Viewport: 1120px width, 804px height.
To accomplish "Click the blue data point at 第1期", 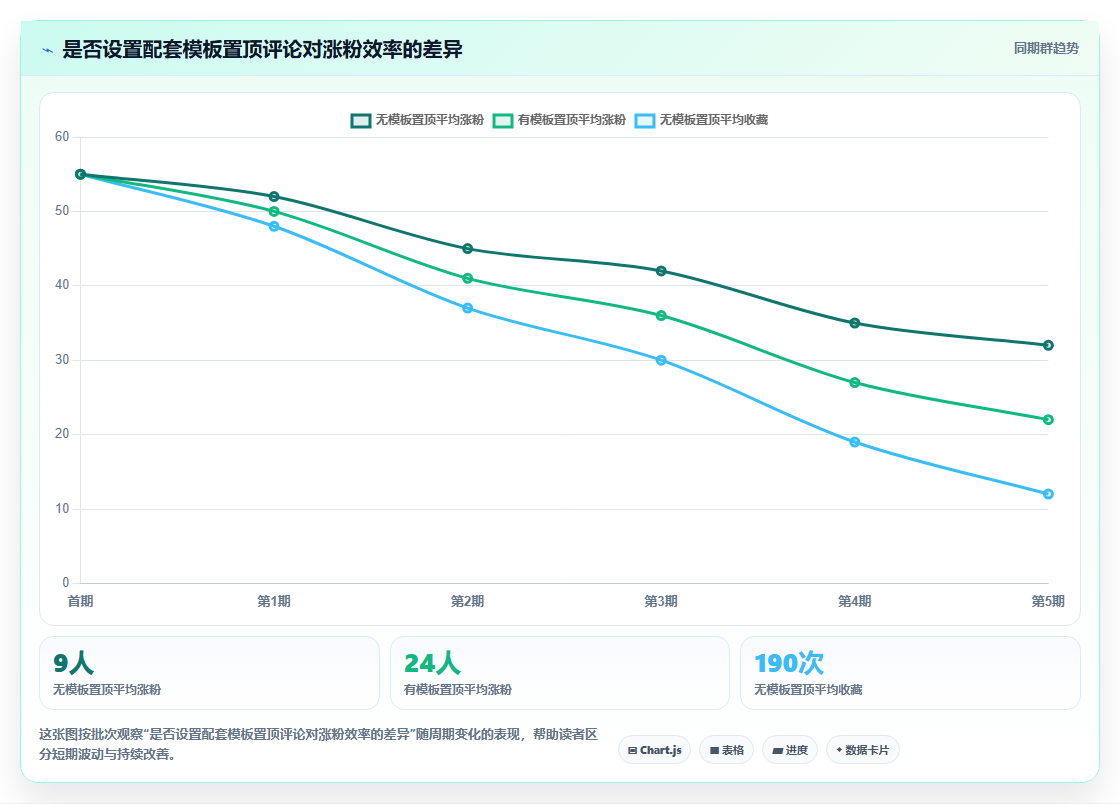I will point(274,226).
